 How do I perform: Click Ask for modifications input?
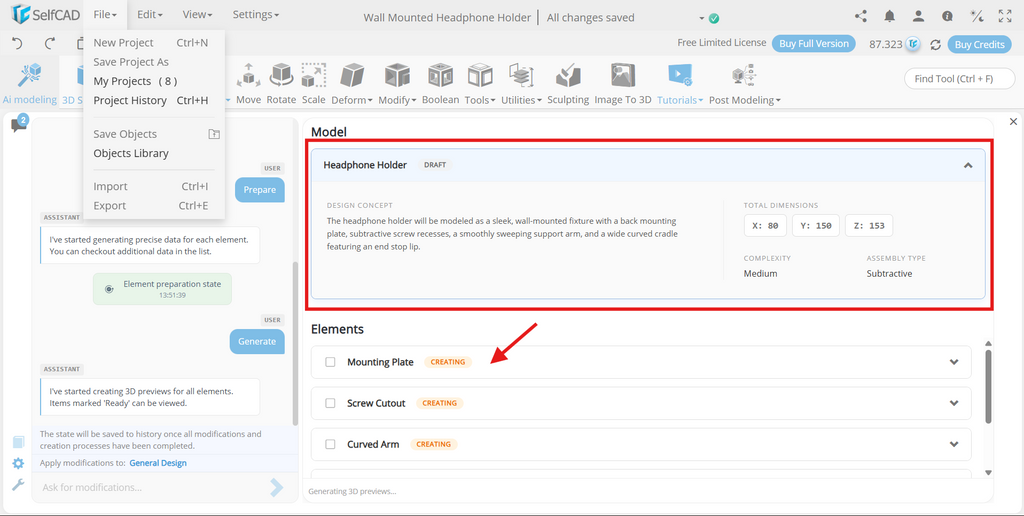click(152, 487)
